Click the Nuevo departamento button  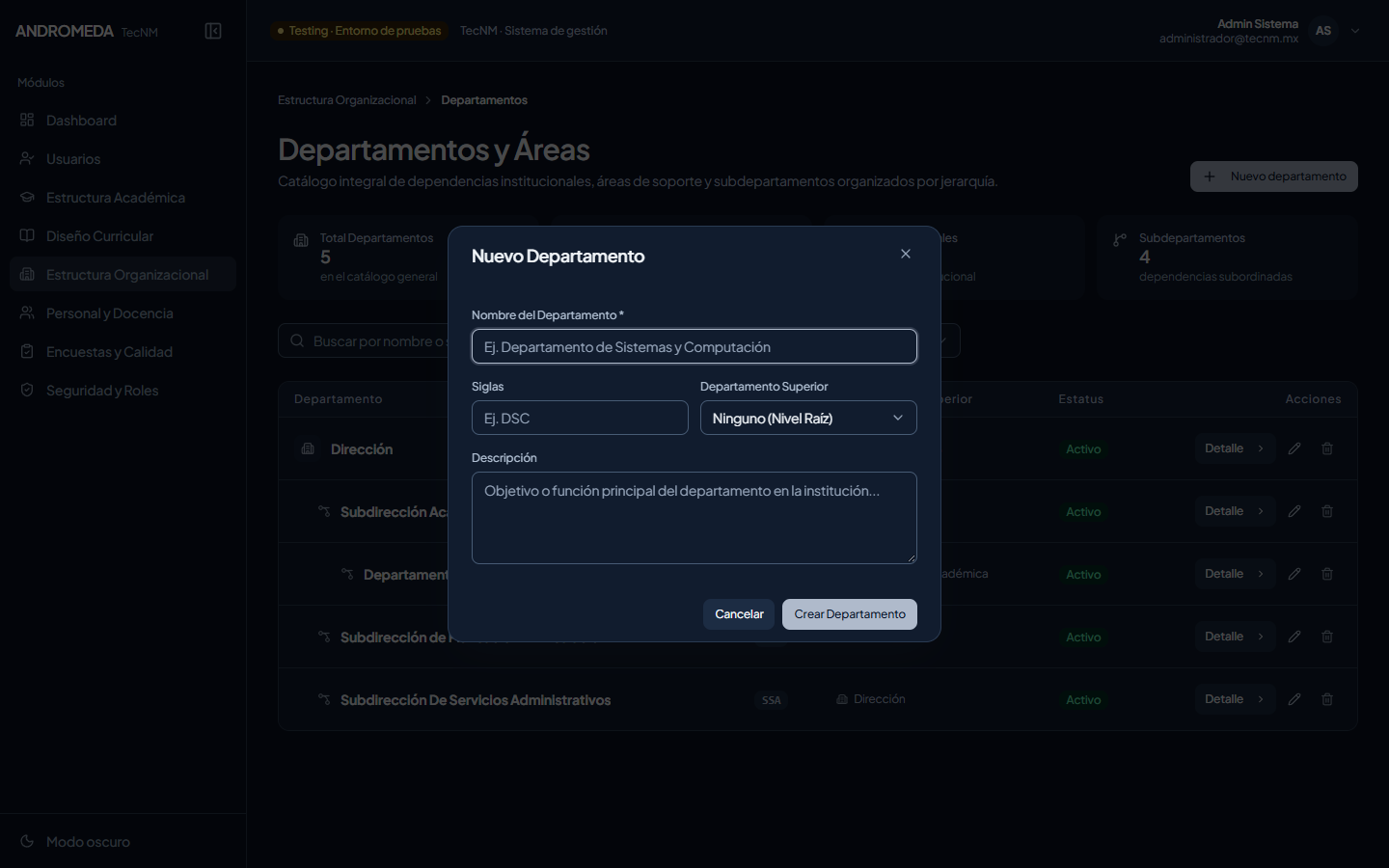1274,176
